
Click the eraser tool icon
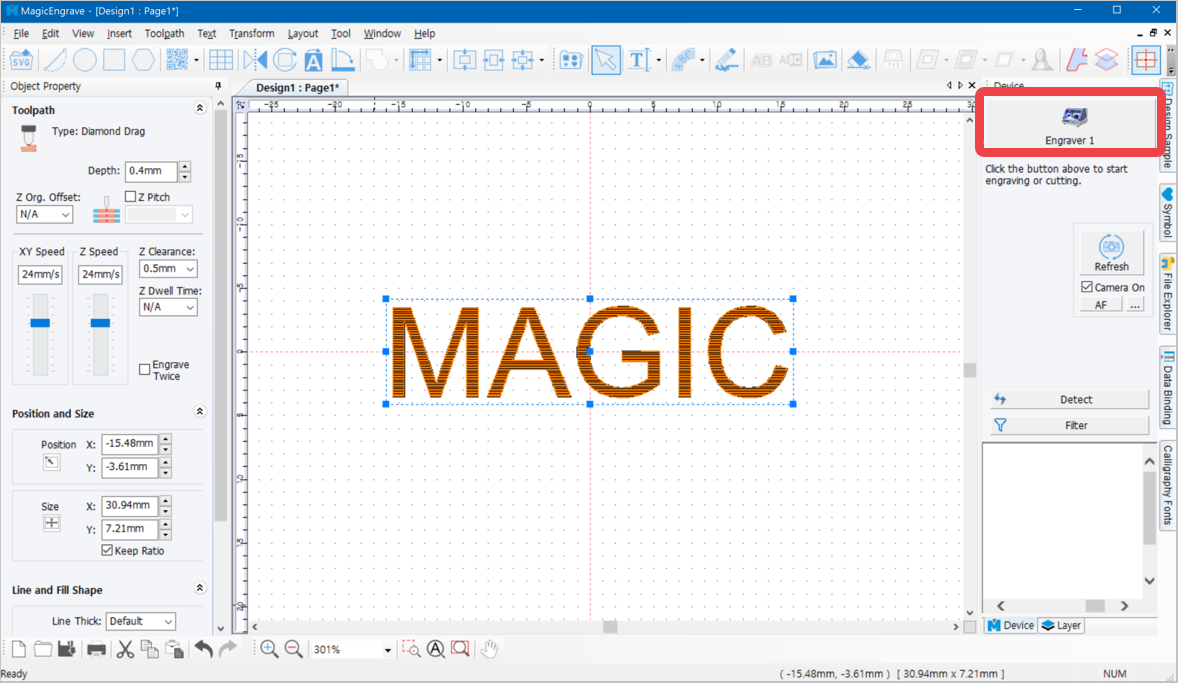pyautogui.click(x=859, y=59)
